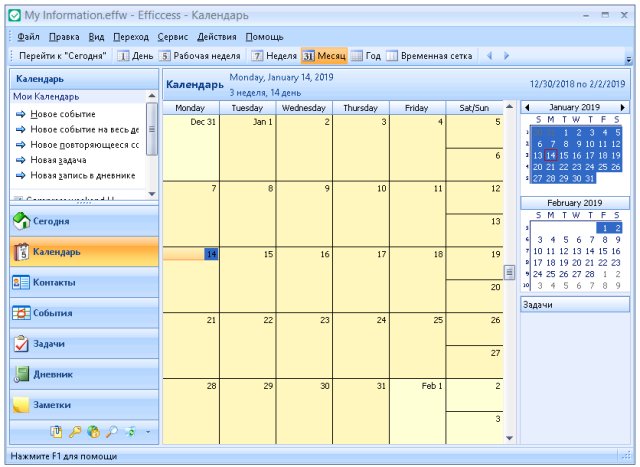Viewport: 640px width, 467px height.
Task: Go to previous month in mini calendar
Action: pyautogui.click(x=527, y=107)
